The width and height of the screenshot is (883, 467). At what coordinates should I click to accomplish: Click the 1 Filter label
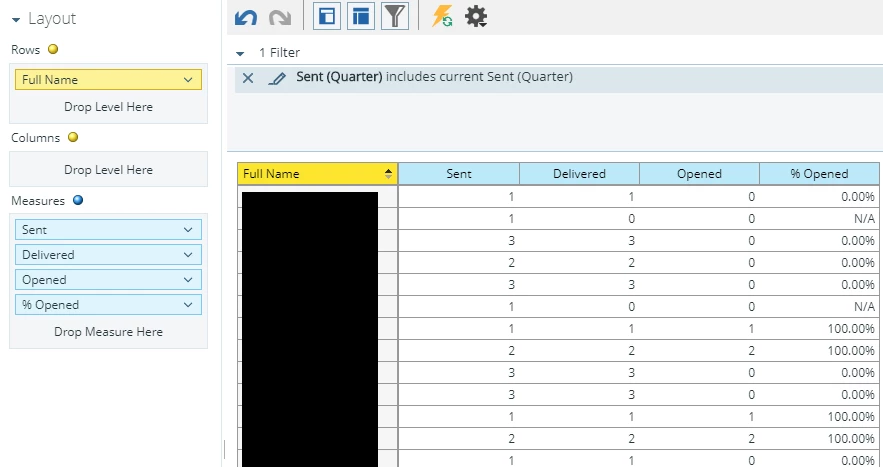[279, 53]
